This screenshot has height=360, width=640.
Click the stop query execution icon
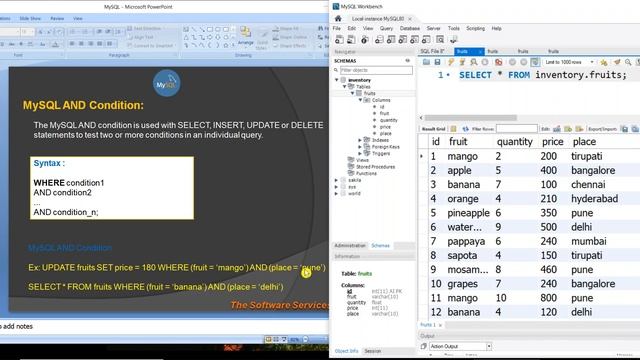[x=485, y=62]
